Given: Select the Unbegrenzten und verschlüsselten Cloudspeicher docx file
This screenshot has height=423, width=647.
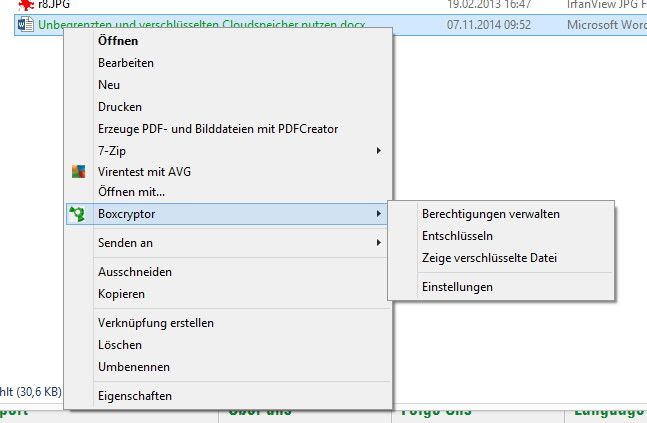Looking at the screenshot, I should click(202, 24).
